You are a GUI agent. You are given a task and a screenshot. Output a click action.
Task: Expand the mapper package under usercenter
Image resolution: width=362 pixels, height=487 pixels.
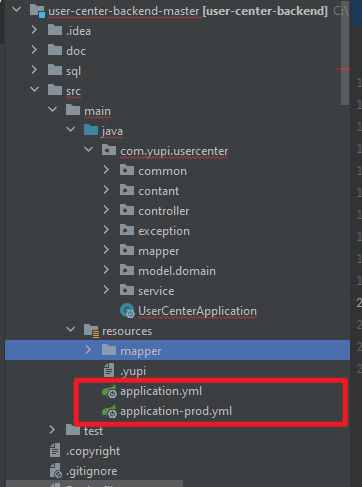[106, 250]
